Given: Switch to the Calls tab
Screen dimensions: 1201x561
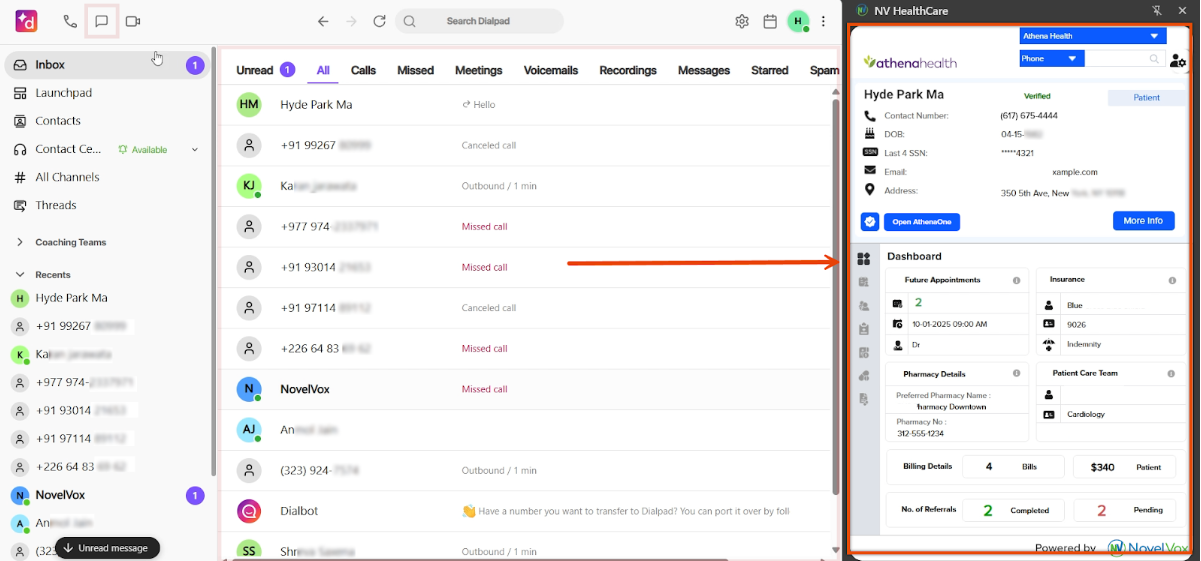Looking at the screenshot, I should tap(363, 70).
